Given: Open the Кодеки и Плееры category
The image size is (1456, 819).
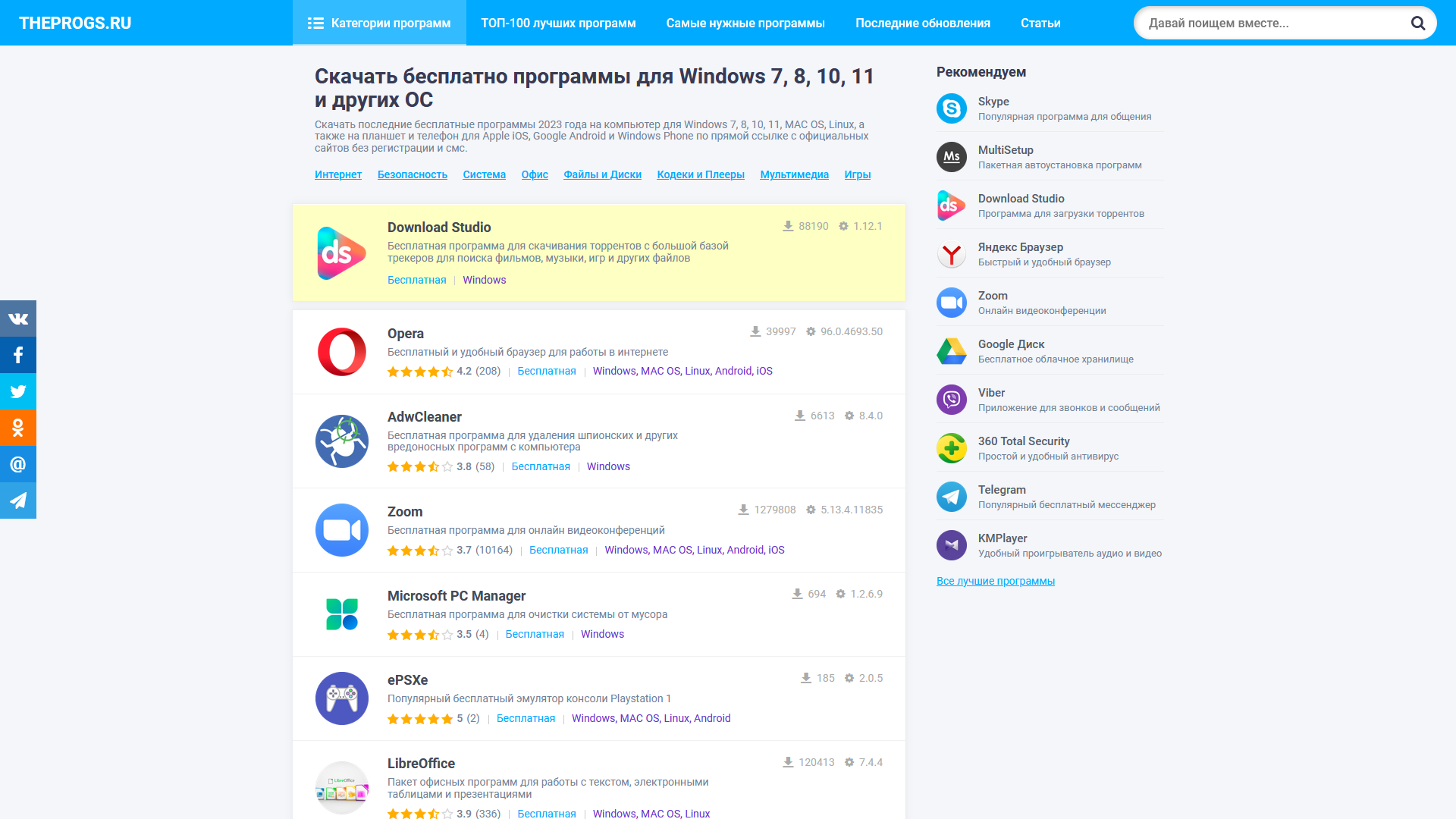Looking at the screenshot, I should coord(701,174).
